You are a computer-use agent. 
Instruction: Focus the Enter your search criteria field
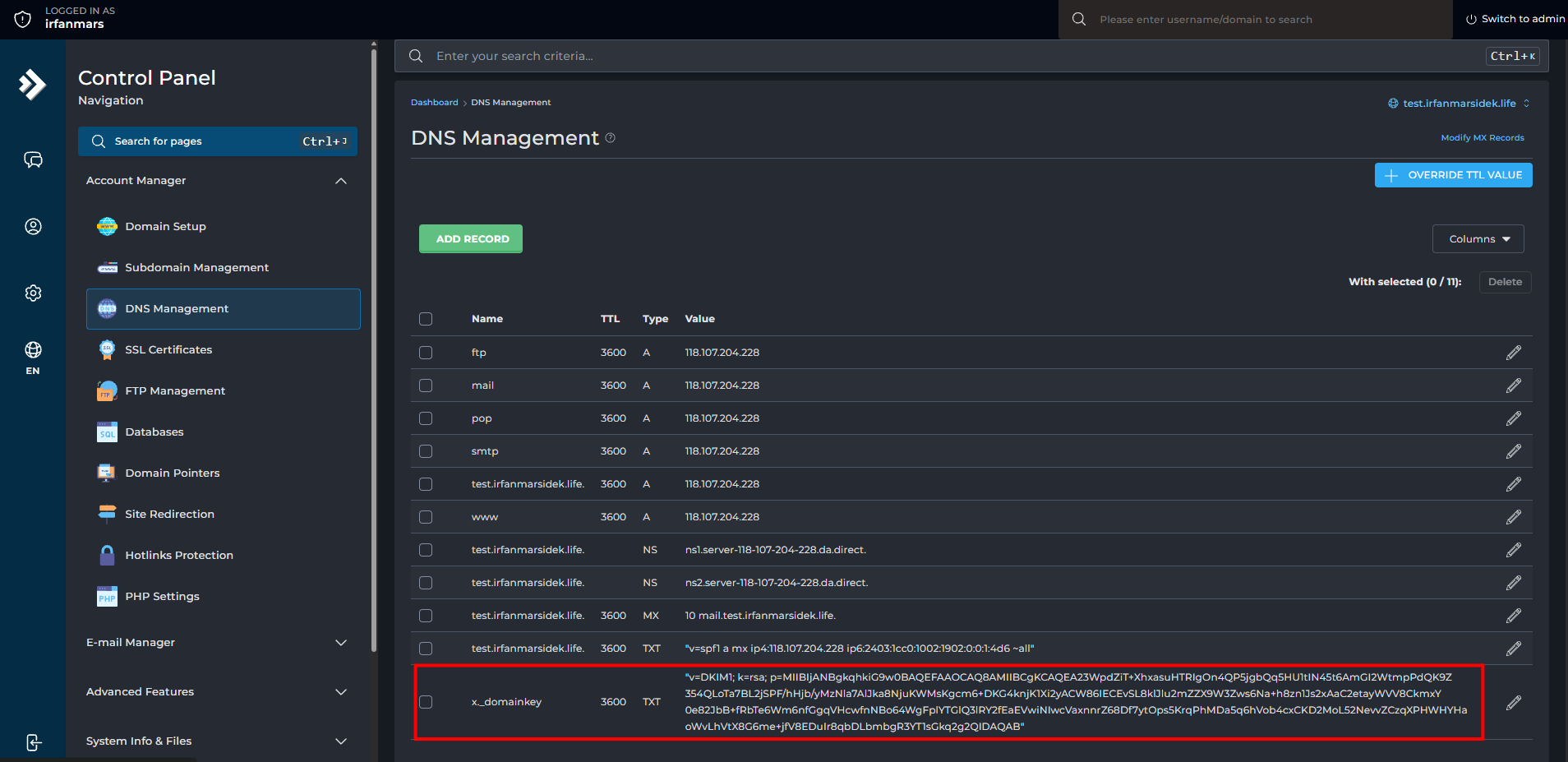971,56
